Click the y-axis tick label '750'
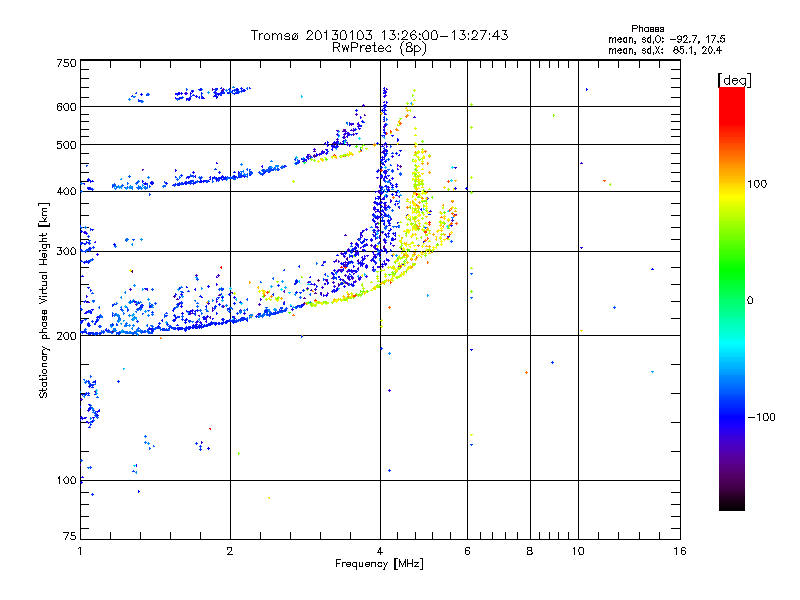This screenshot has height=600, width=800. [66, 63]
